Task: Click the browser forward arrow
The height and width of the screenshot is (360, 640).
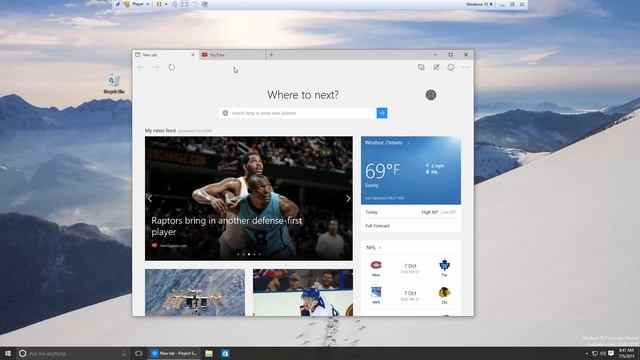Action: [156, 67]
